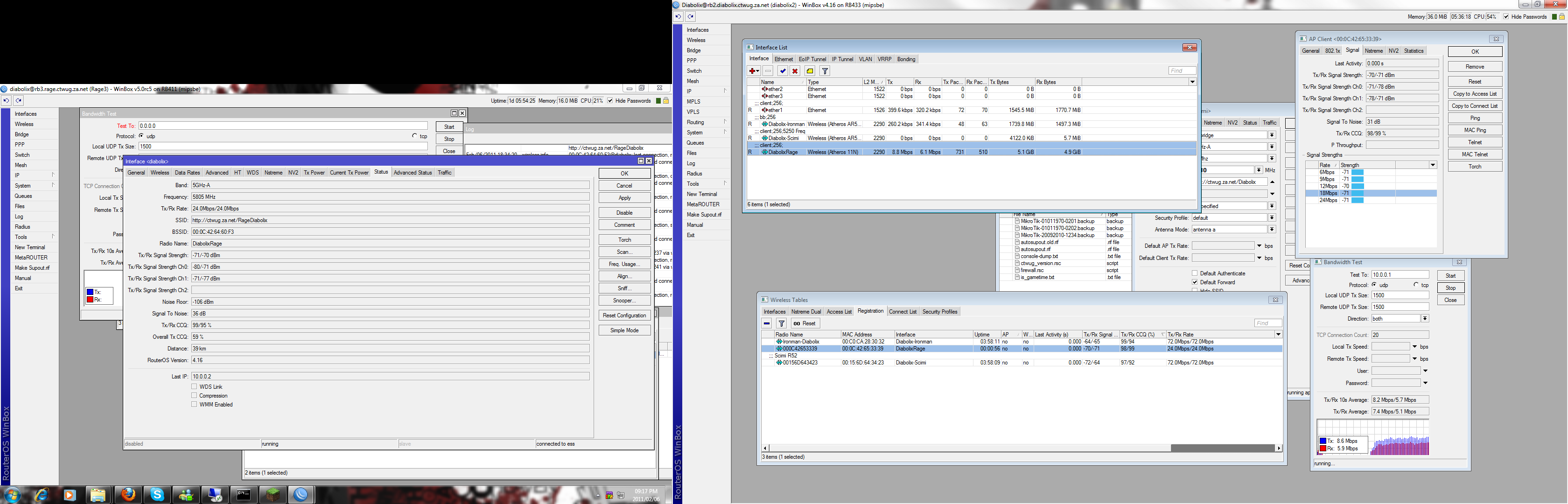This screenshot has width=1568, height=504.
Task: Click redo arrow in Rage3 WinBox toolbar
Action: click(18, 100)
